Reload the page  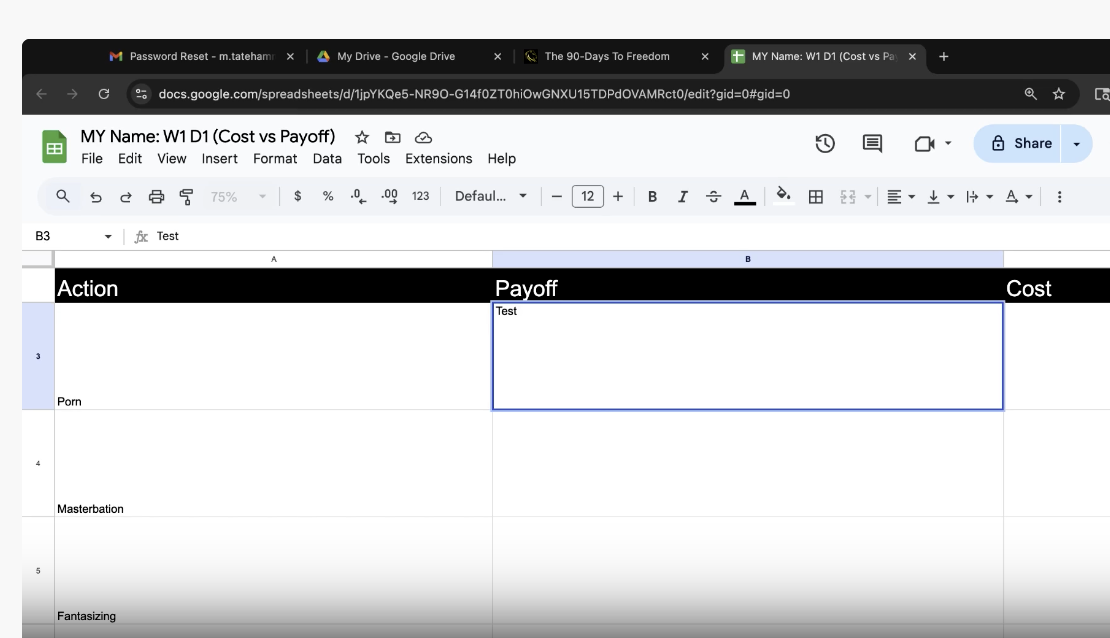[x=104, y=93]
